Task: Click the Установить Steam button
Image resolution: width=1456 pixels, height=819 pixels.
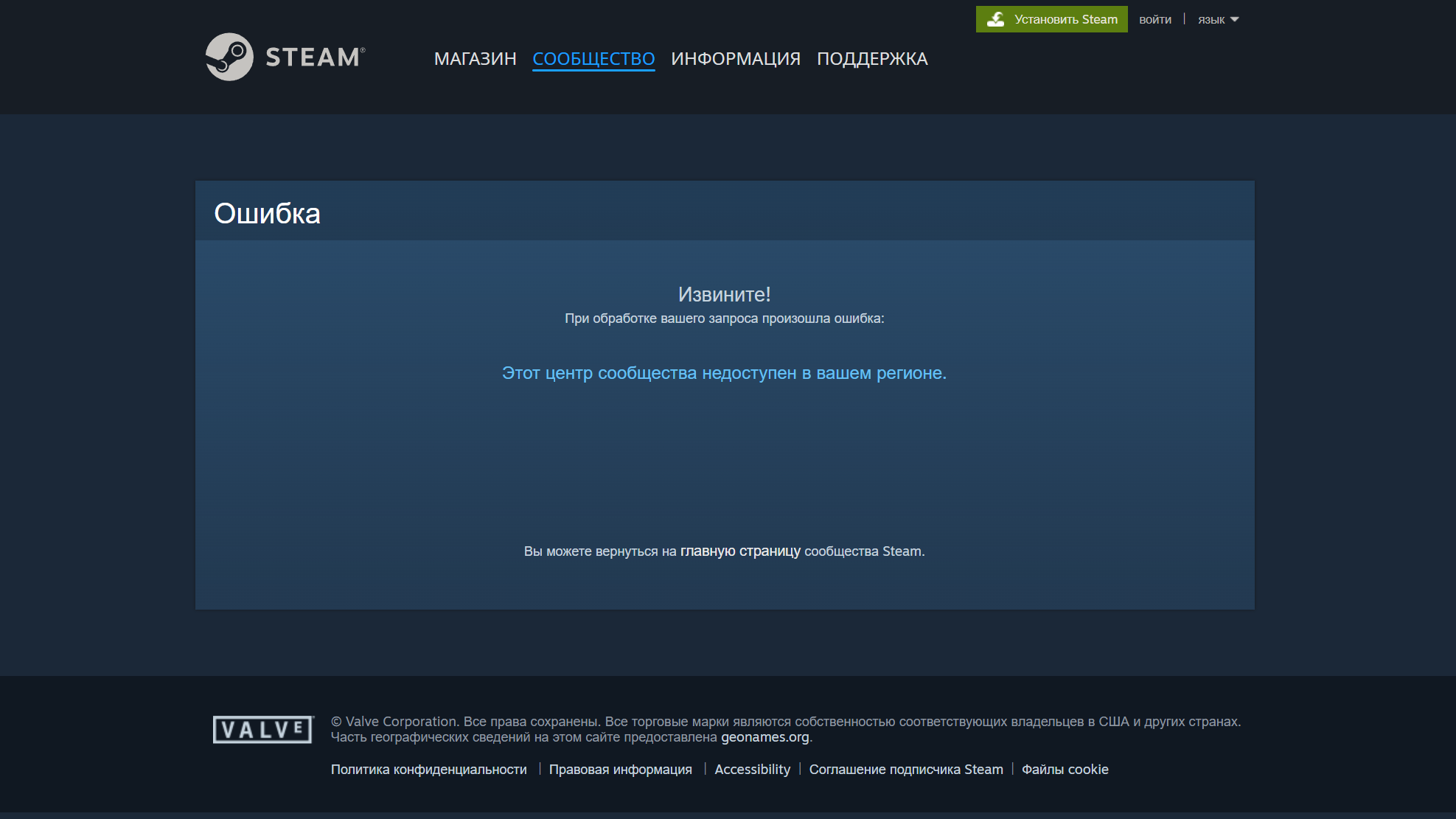Action: pos(1051,19)
